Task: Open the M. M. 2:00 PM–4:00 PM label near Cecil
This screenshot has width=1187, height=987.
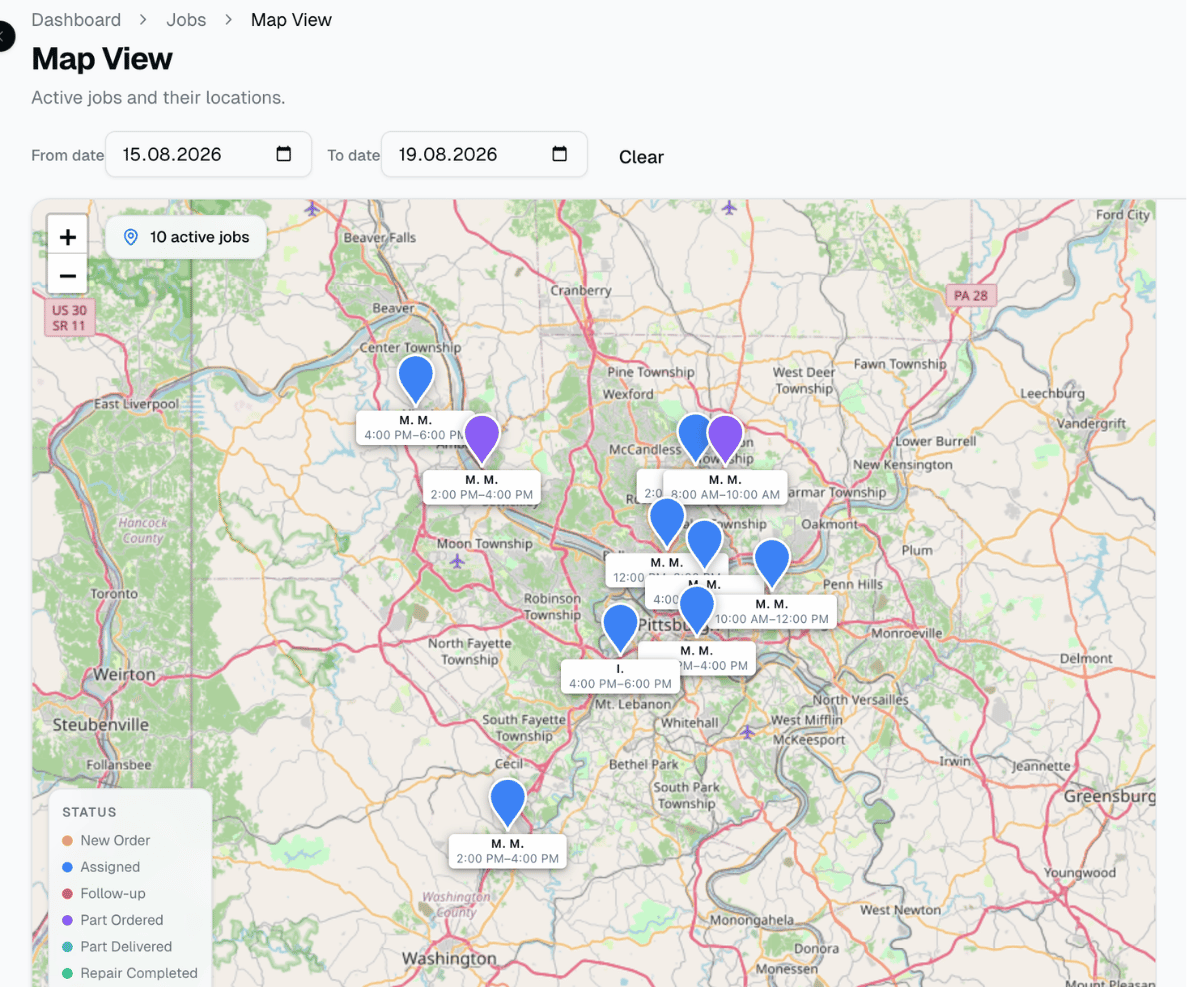Action: pos(507,852)
